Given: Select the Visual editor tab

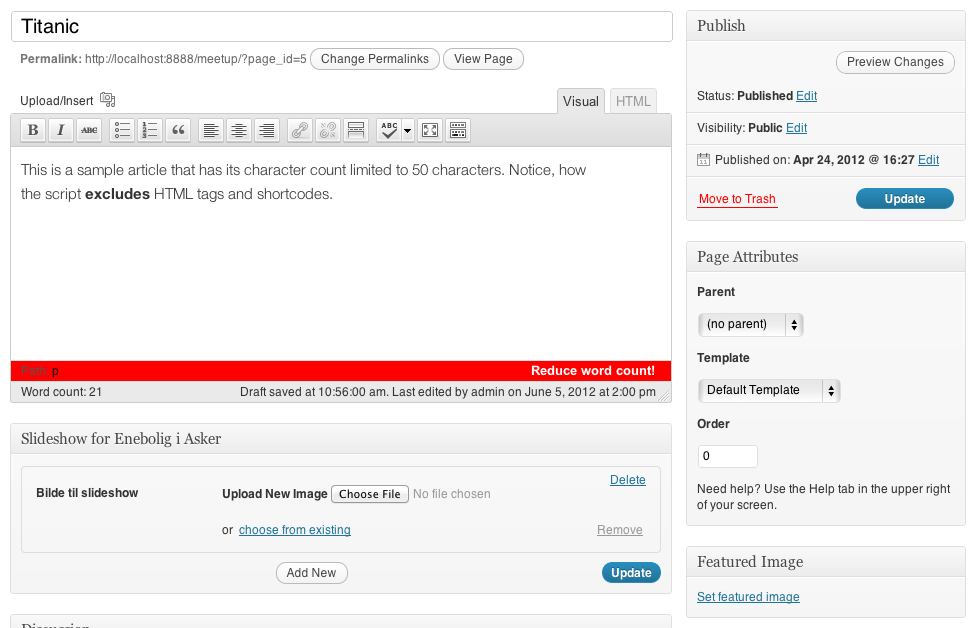Looking at the screenshot, I should point(581,101).
